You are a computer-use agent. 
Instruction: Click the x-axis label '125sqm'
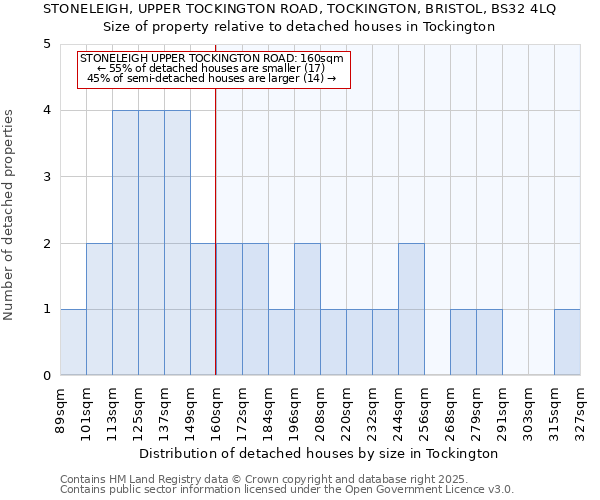coord(138,414)
